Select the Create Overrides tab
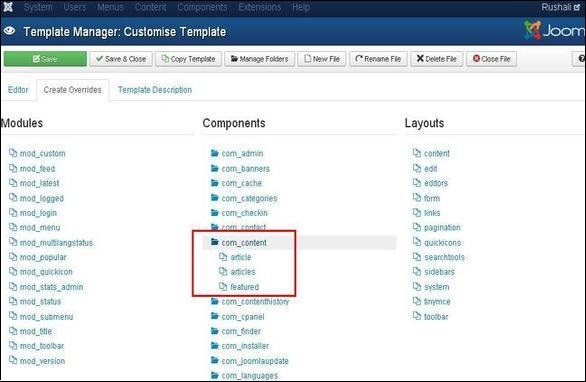This screenshot has height=382, width=586. pos(73,90)
